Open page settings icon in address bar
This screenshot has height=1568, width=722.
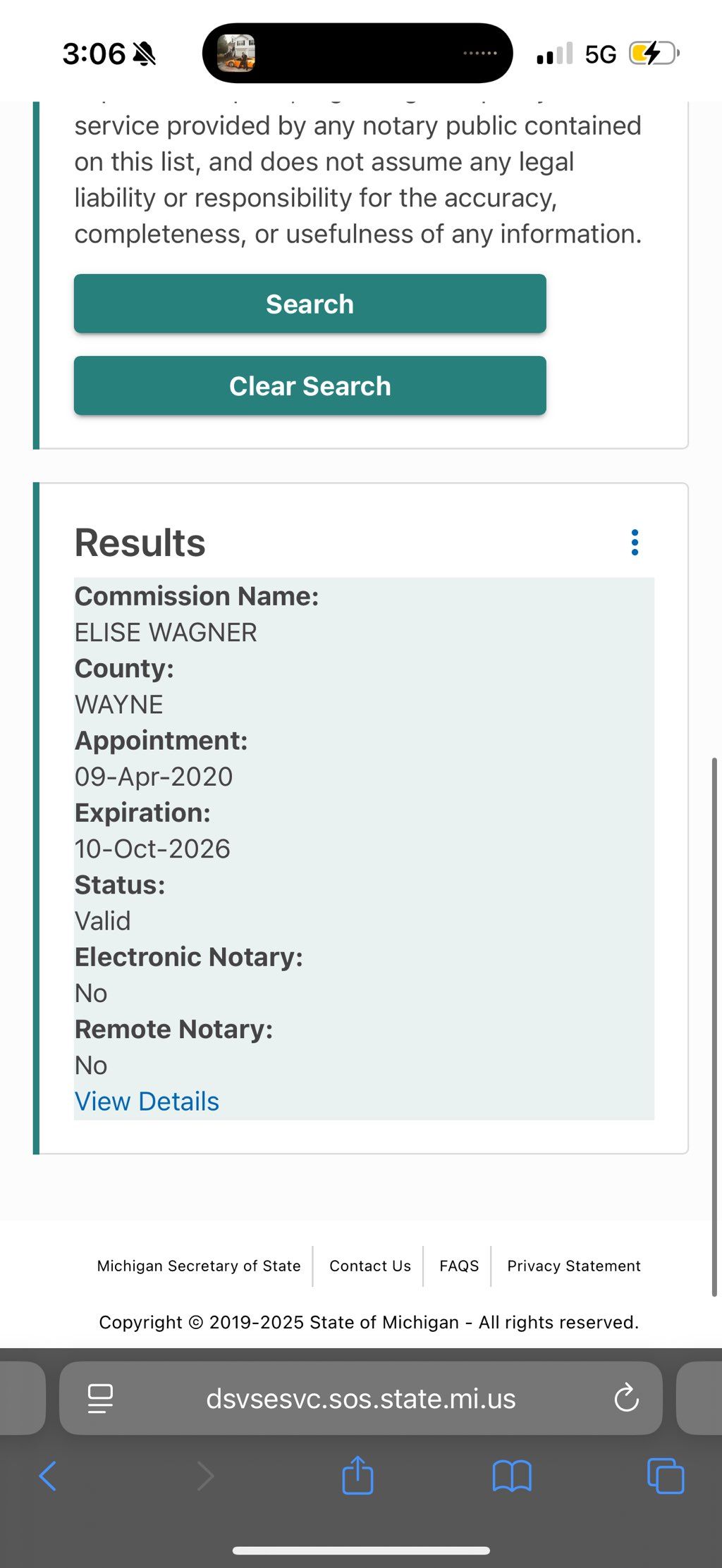point(100,1398)
